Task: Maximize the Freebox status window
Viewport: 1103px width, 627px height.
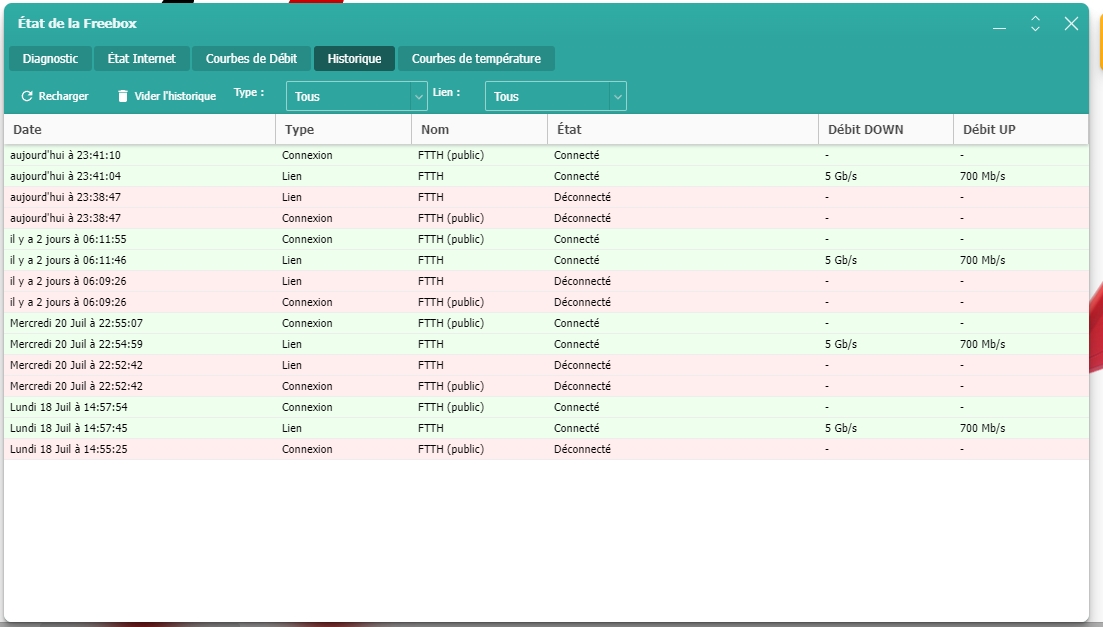Action: point(1035,24)
